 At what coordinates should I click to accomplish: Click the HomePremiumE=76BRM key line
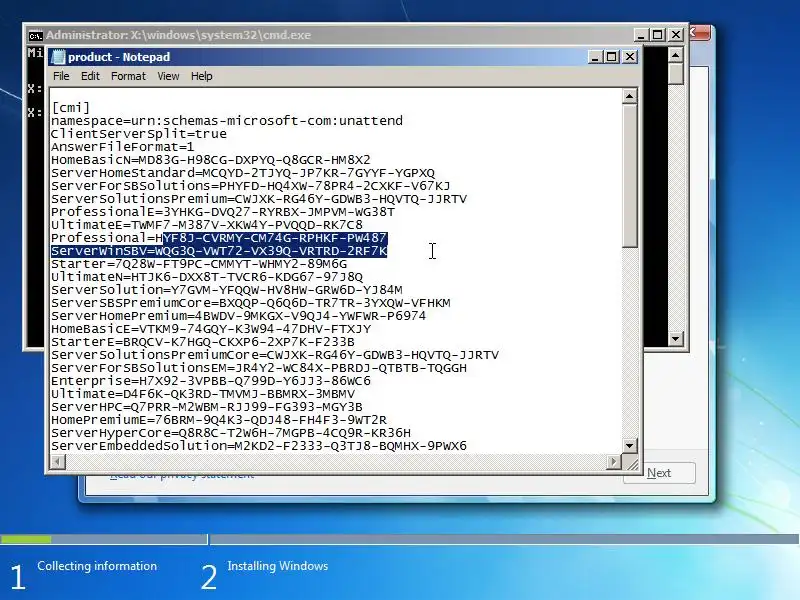[x=219, y=420]
